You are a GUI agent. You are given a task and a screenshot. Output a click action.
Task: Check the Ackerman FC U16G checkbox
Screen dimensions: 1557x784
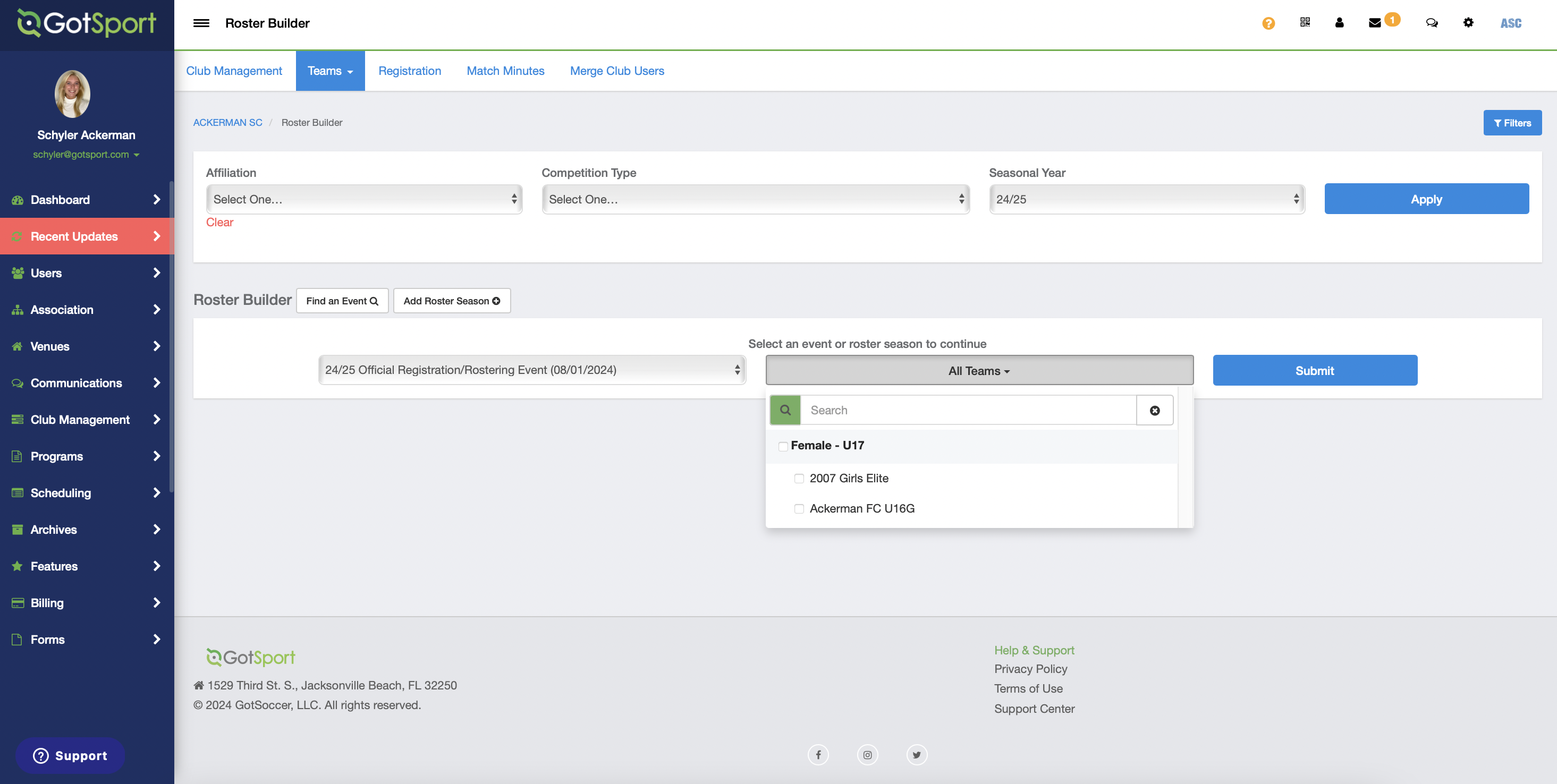[x=799, y=508]
